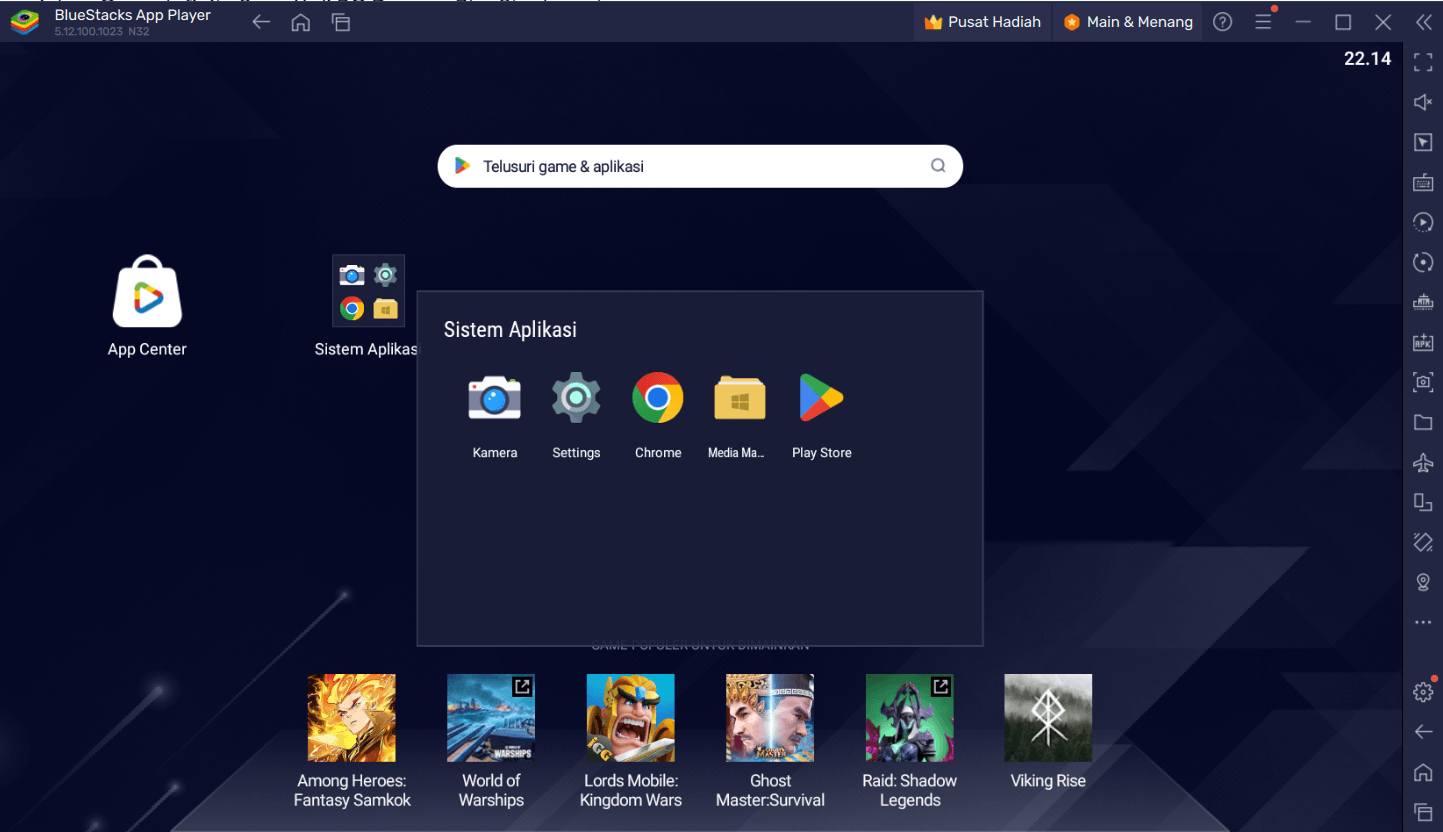Image resolution: width=1443 pixels, height=832 pixels.
Task: Click the home icon at sidebar bottom
Action: click(x=1423, y=772)
